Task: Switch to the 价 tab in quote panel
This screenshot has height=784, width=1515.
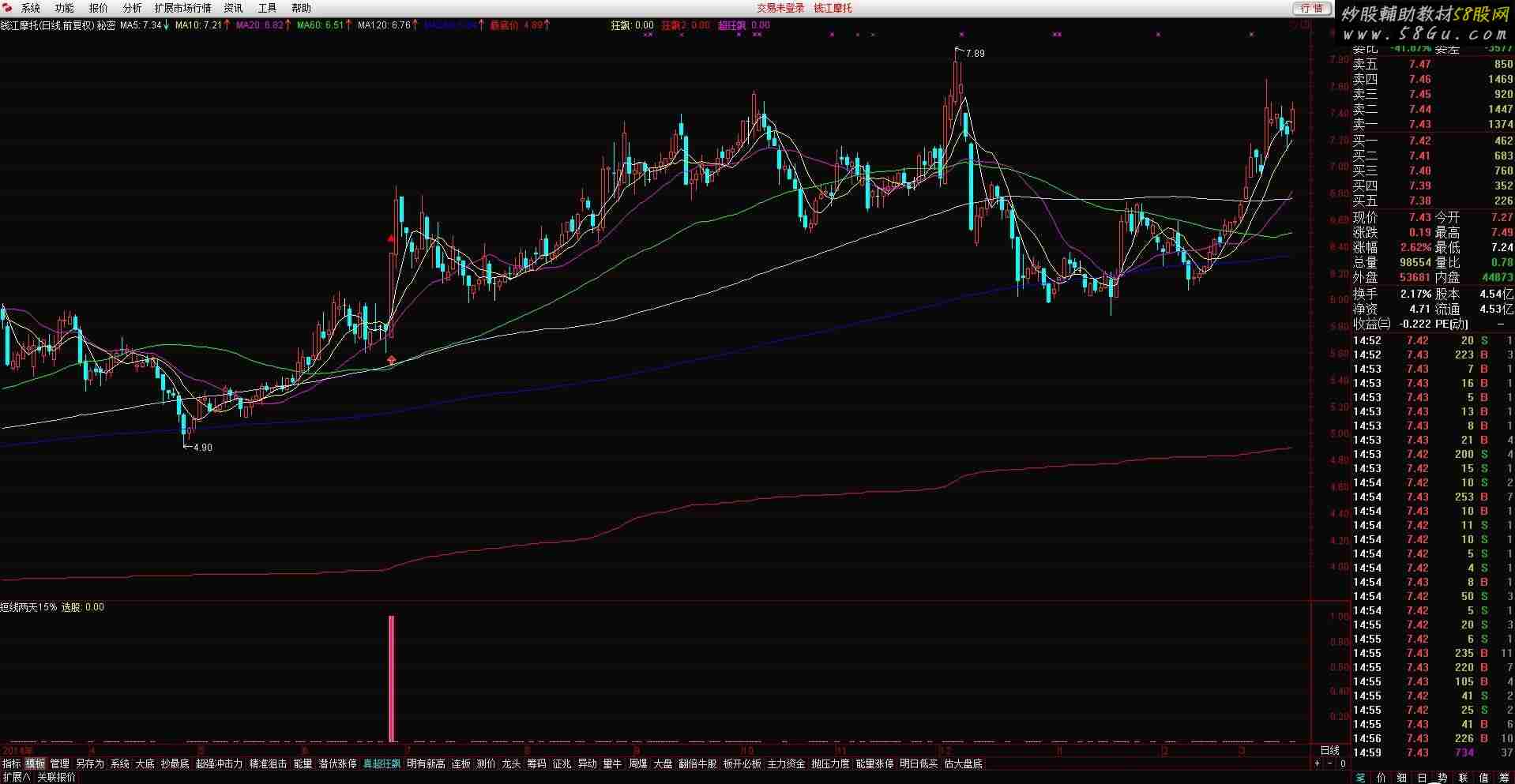Action: point(1382,778)
